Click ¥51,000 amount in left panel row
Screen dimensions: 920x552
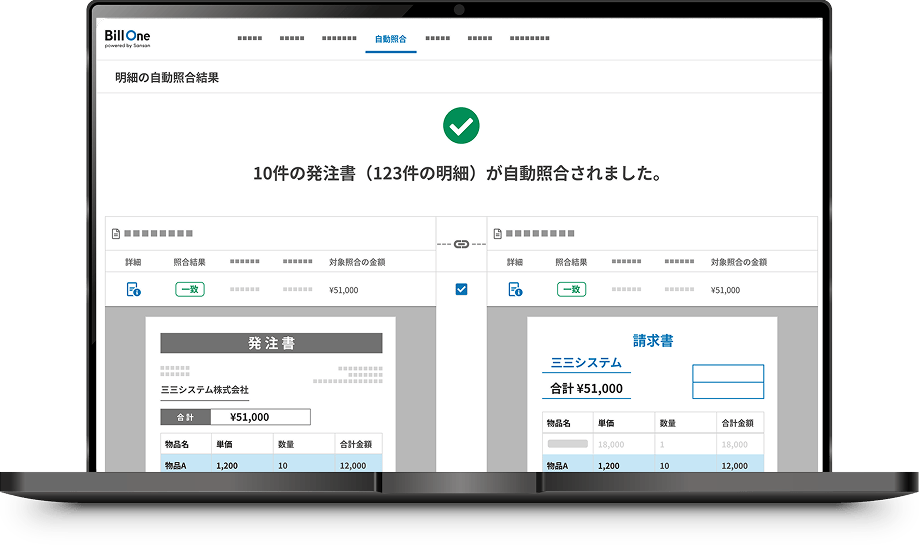[344, 290]
